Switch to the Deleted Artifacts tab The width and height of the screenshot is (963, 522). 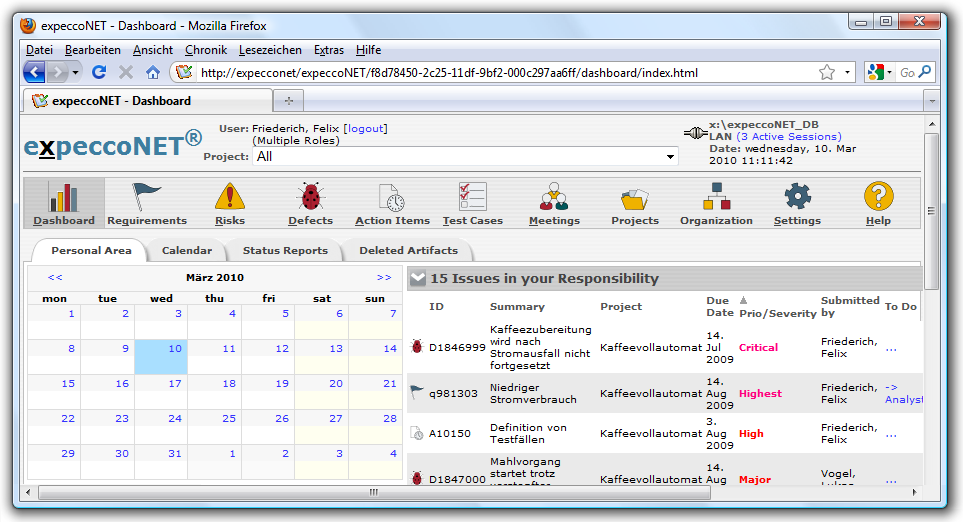point(408,250)
